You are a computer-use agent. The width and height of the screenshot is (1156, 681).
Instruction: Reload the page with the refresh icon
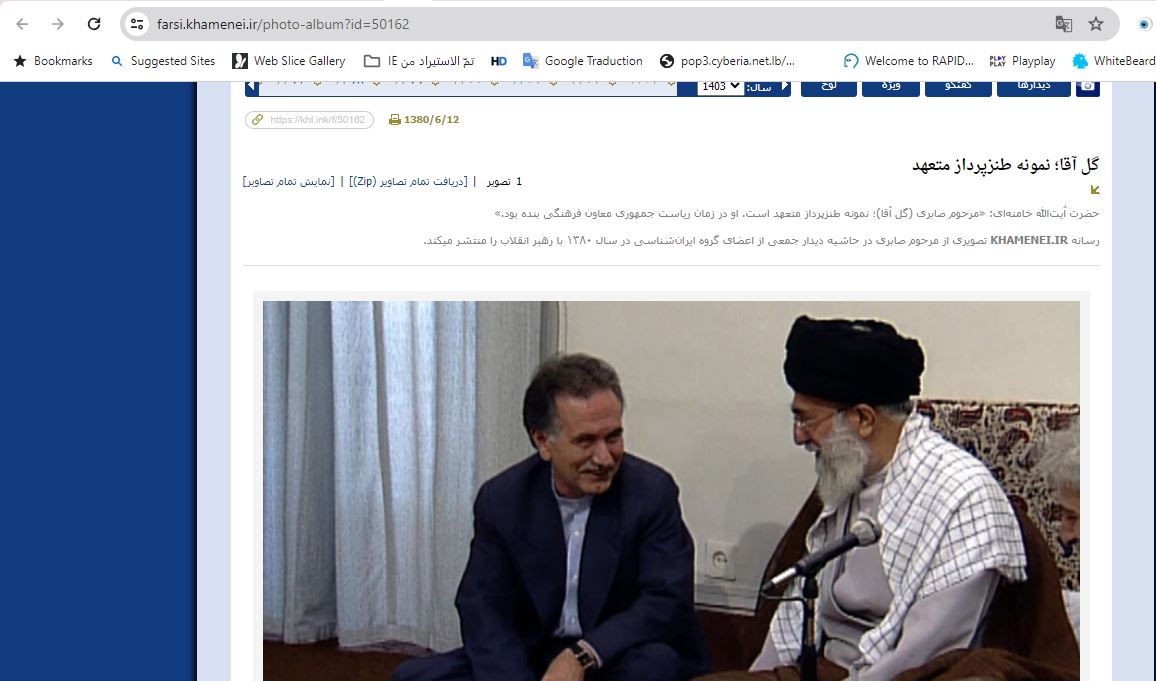tap(94, 24)
